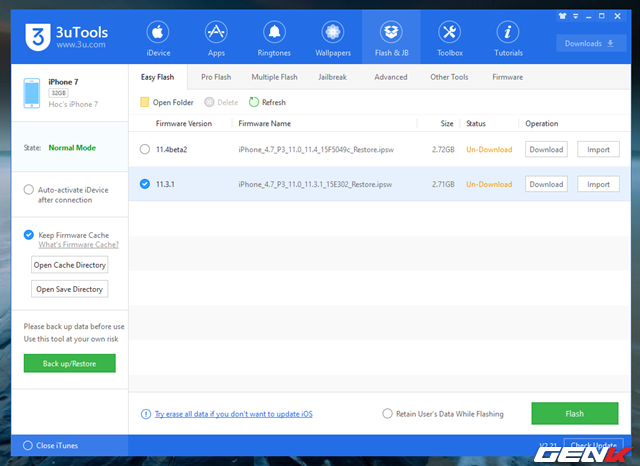Click the www.3u.com address
Image resolution: width=640 pixels, height=466 pixels.
tap(81, 44)
